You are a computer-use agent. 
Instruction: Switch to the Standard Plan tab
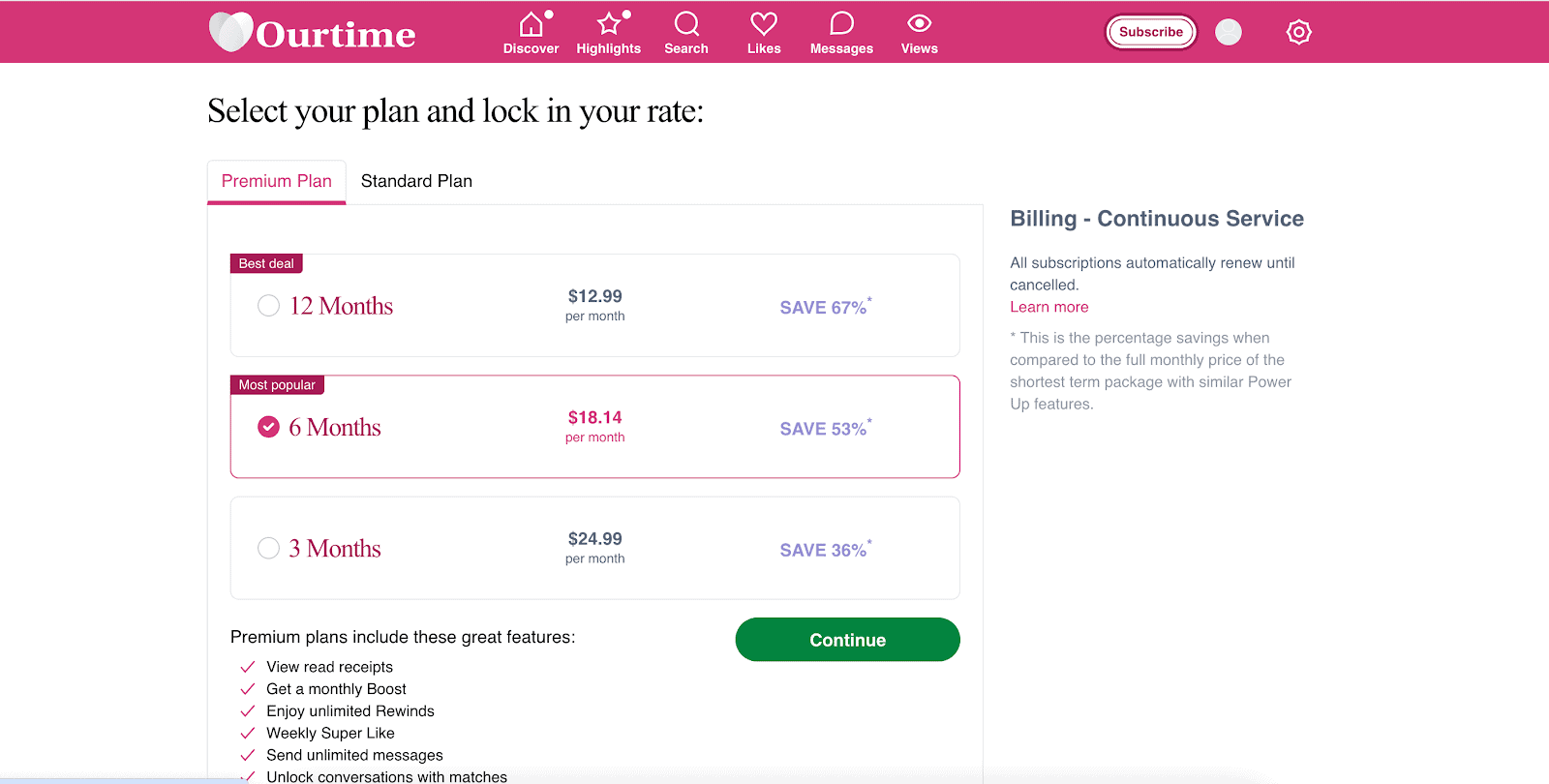416,181
